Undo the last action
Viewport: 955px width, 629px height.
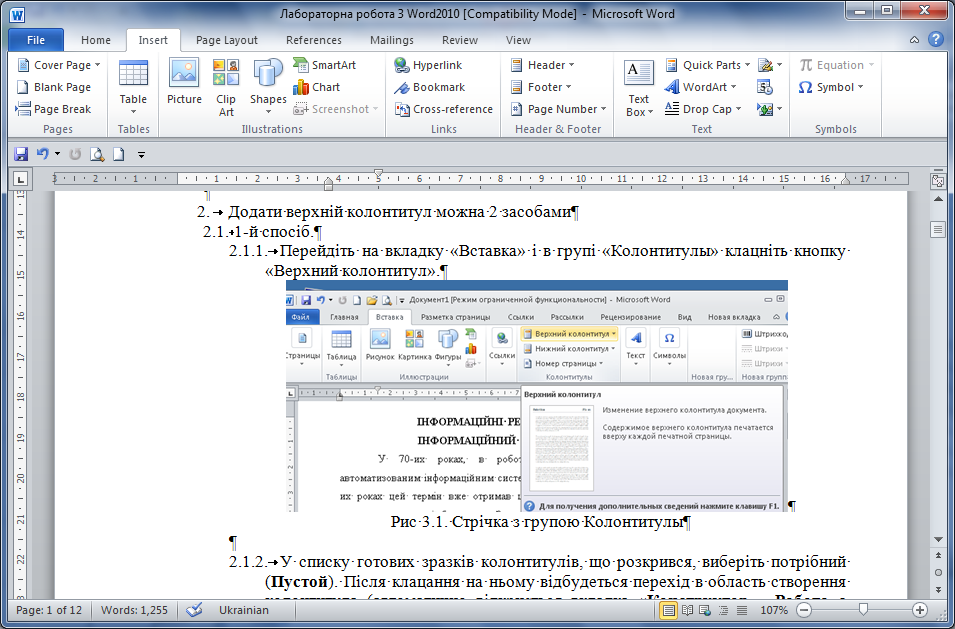pyautogui.click(x=42, y=155)
